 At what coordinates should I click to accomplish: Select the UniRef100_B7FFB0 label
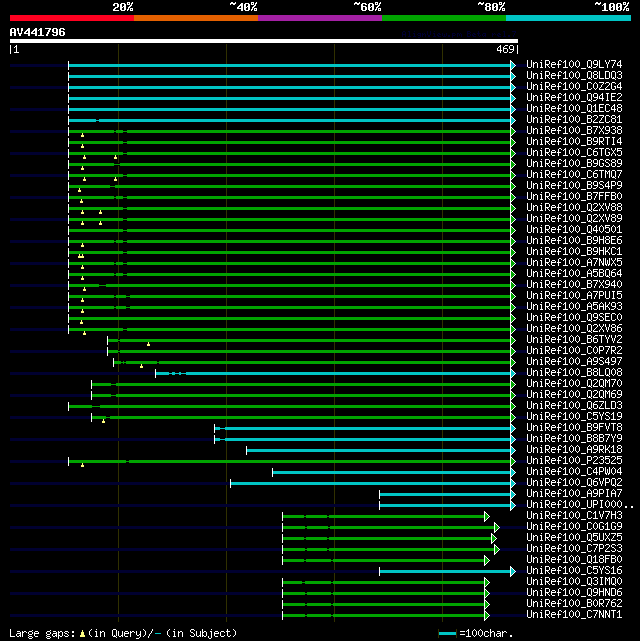[x=574, y=197]
